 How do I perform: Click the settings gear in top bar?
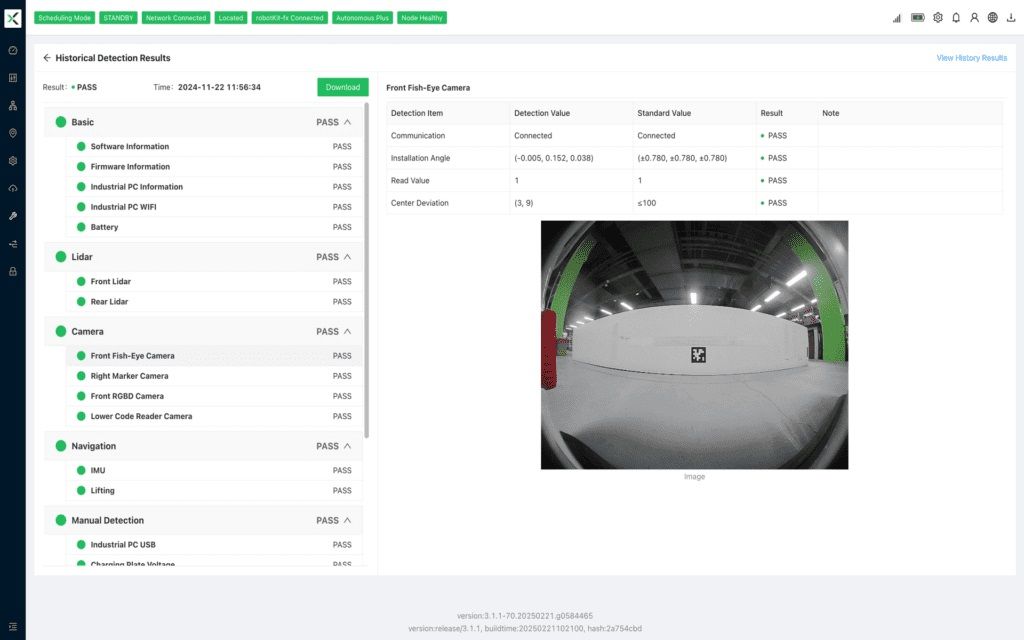938,18
